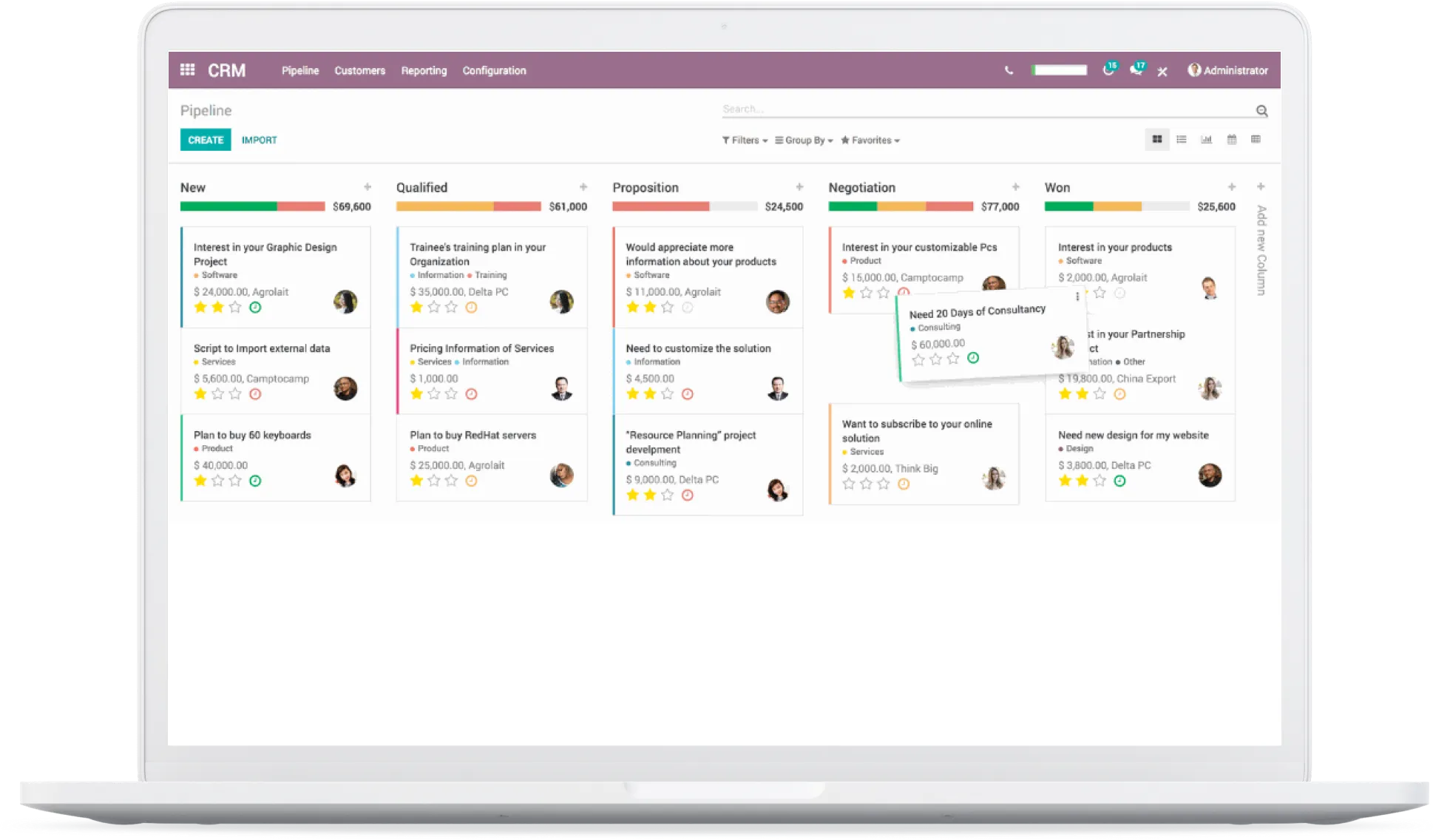Toggle activity status on 'Script to Import external data'
1433x840 pixels.
[255, 394]
